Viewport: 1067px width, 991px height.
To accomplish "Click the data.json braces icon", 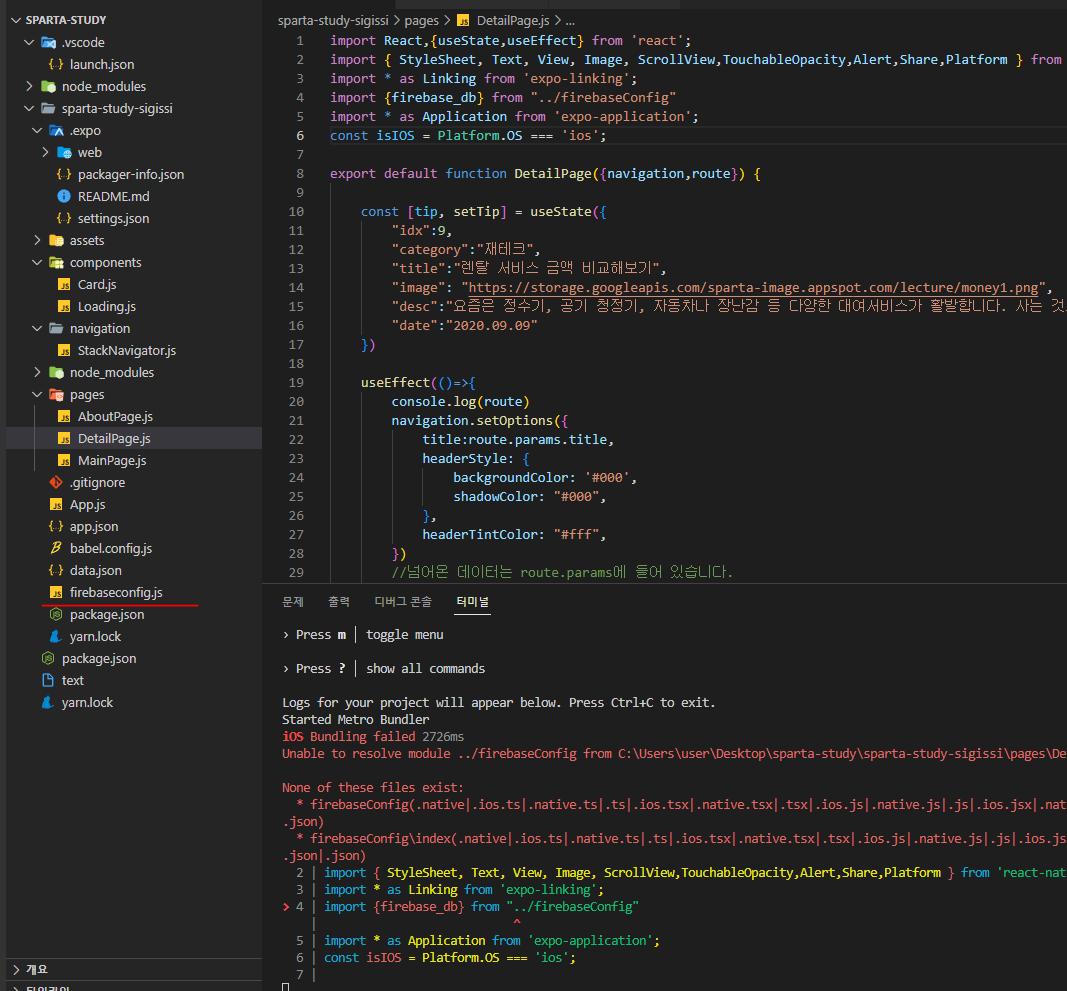I will pos(56,570).
